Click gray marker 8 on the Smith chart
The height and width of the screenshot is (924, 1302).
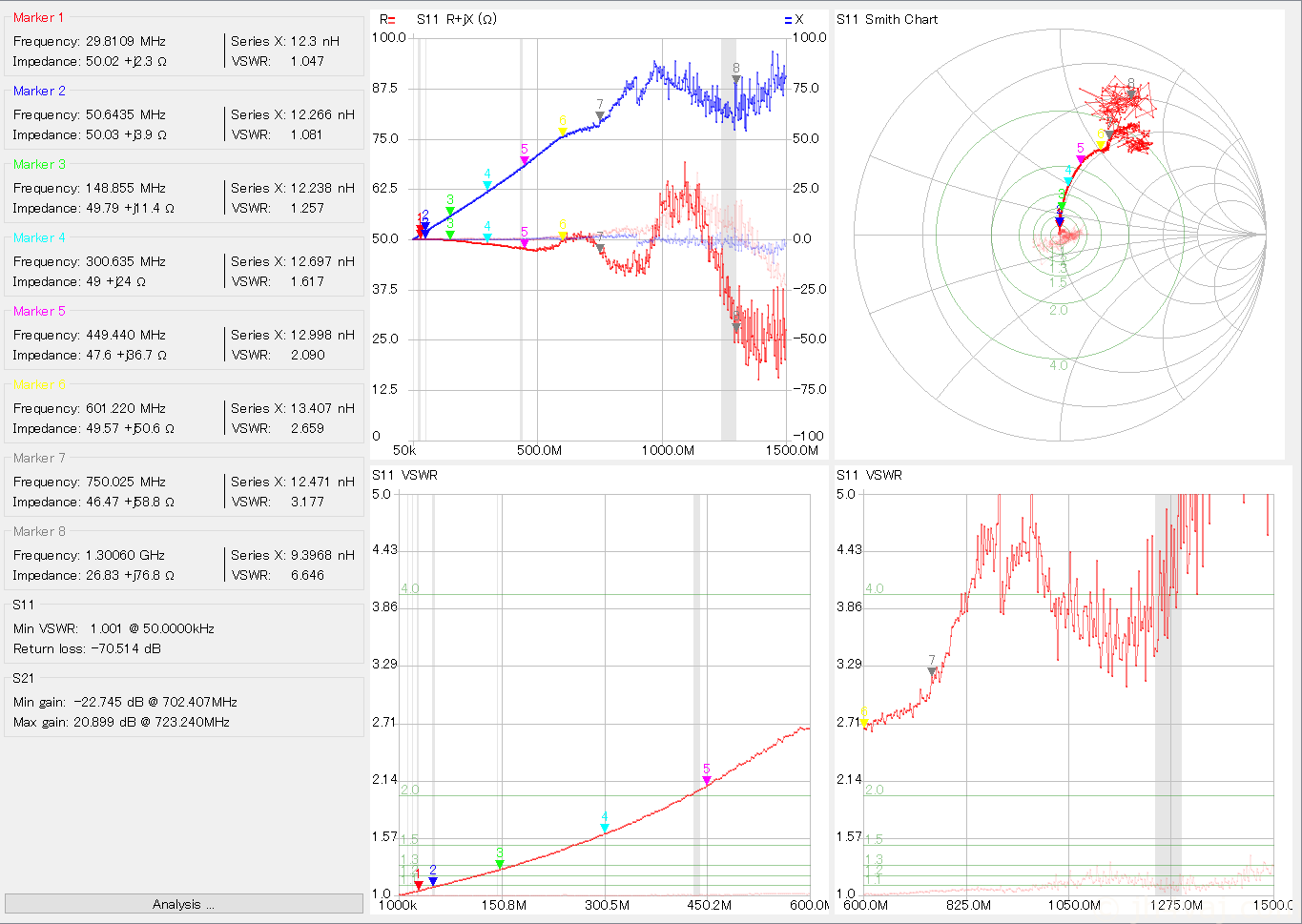(1131, 93)
